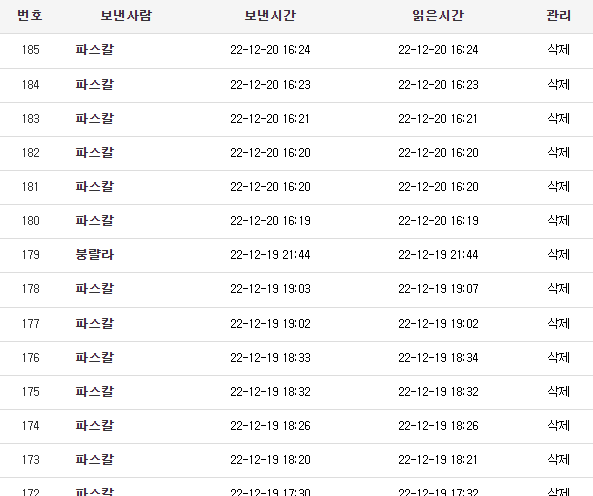Open sender 파스칼 on message 182
Image resolution: width=593 pixels, height=496 pixels.
[95, 152]
